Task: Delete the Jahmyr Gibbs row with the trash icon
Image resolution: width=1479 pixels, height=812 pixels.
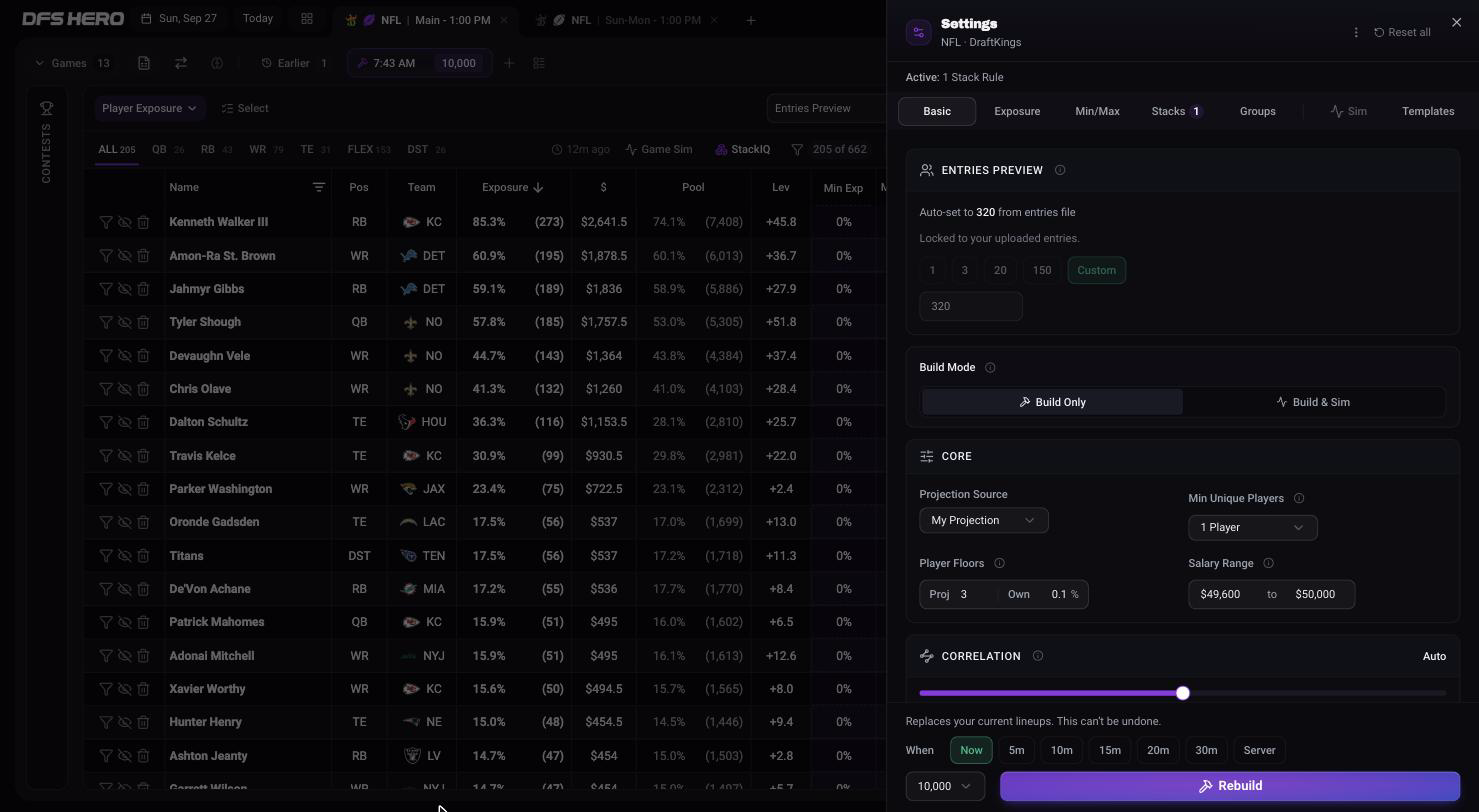Action: tap(143, 289)
